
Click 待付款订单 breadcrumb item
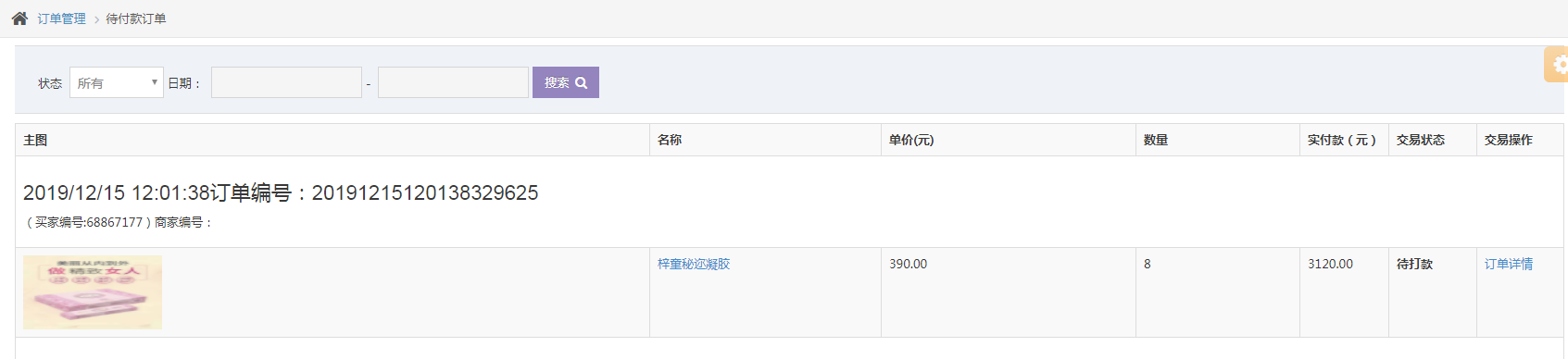136,19
